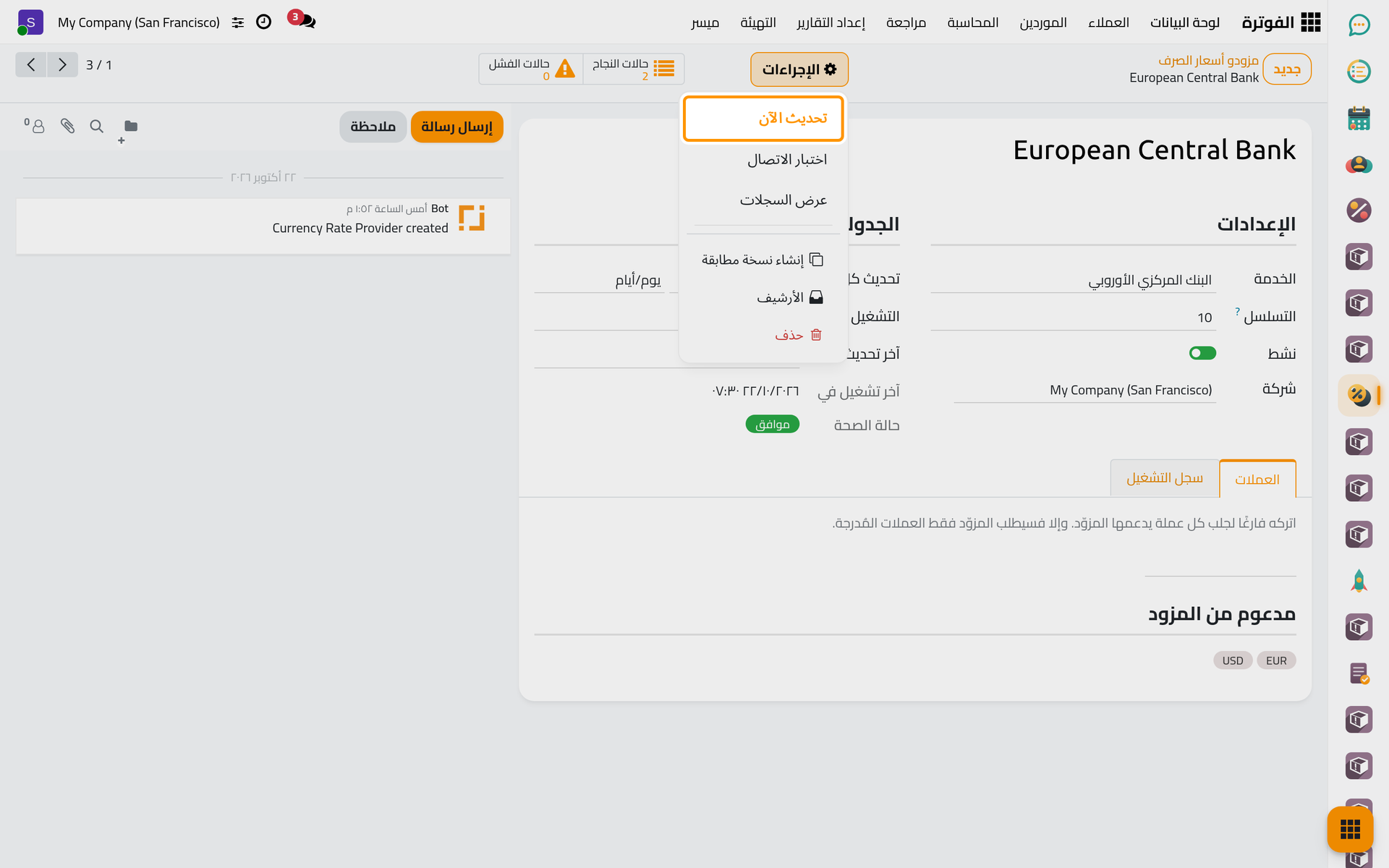Select تحديث الآن from actions menu
This screenshot has width=1389, height=868.
coord(763,118)
